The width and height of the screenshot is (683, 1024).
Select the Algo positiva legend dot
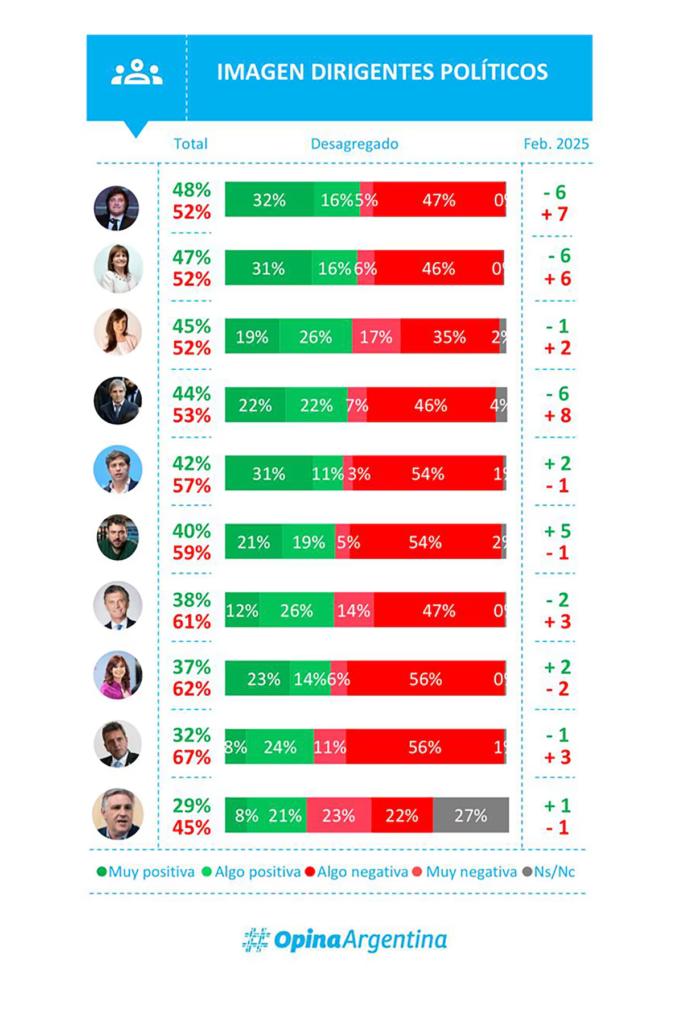(207, 872)
